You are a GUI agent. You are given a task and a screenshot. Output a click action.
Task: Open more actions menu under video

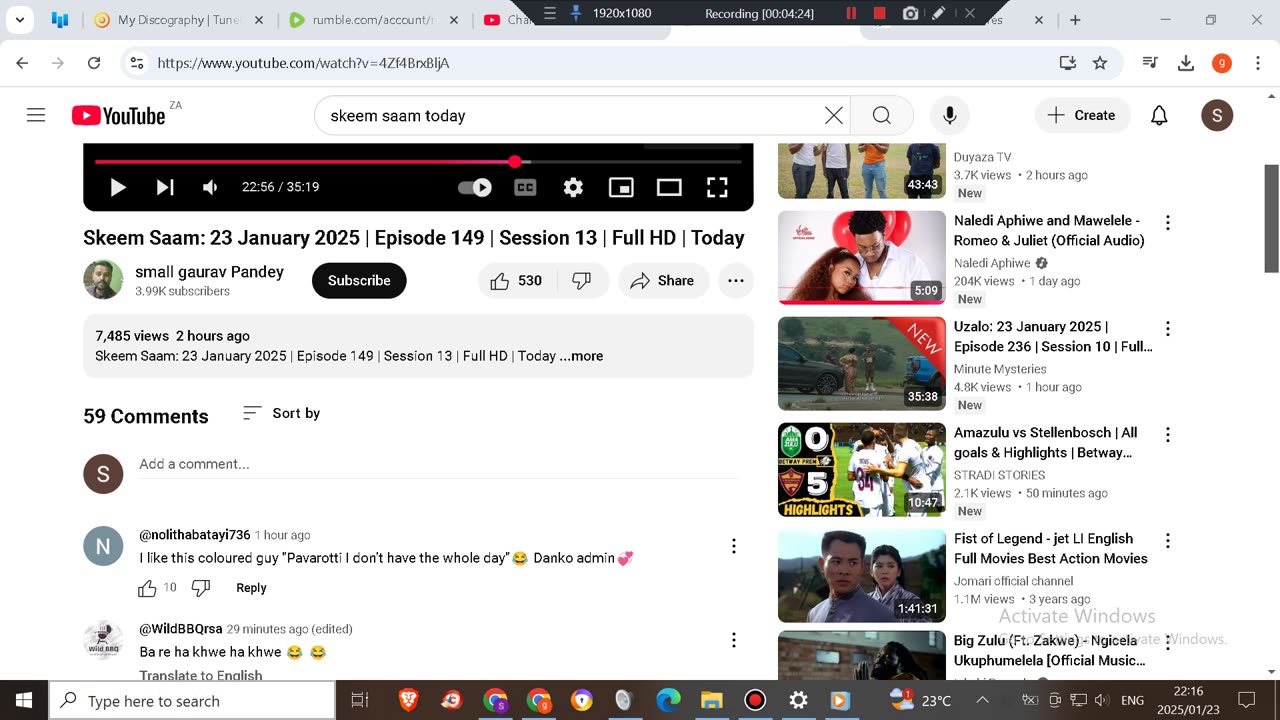click(736, 281)
